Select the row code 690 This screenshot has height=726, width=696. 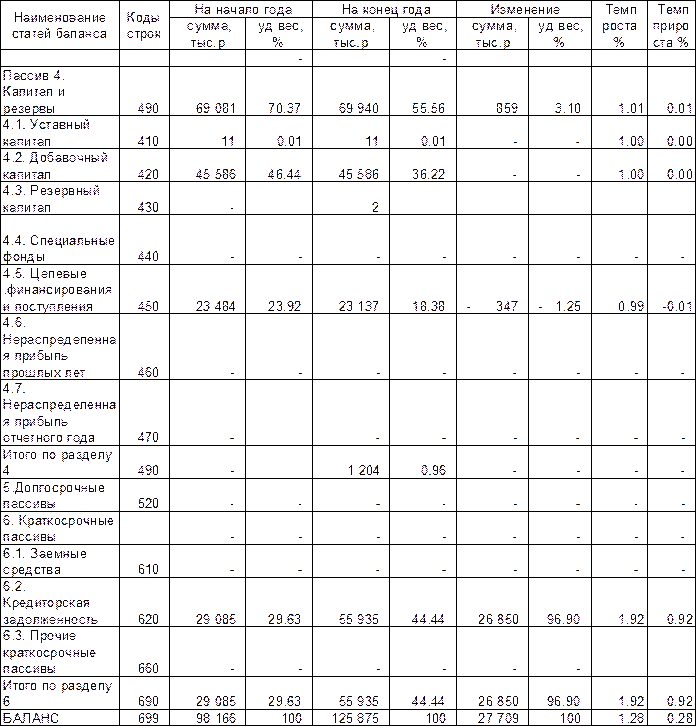tap(148, 702)
